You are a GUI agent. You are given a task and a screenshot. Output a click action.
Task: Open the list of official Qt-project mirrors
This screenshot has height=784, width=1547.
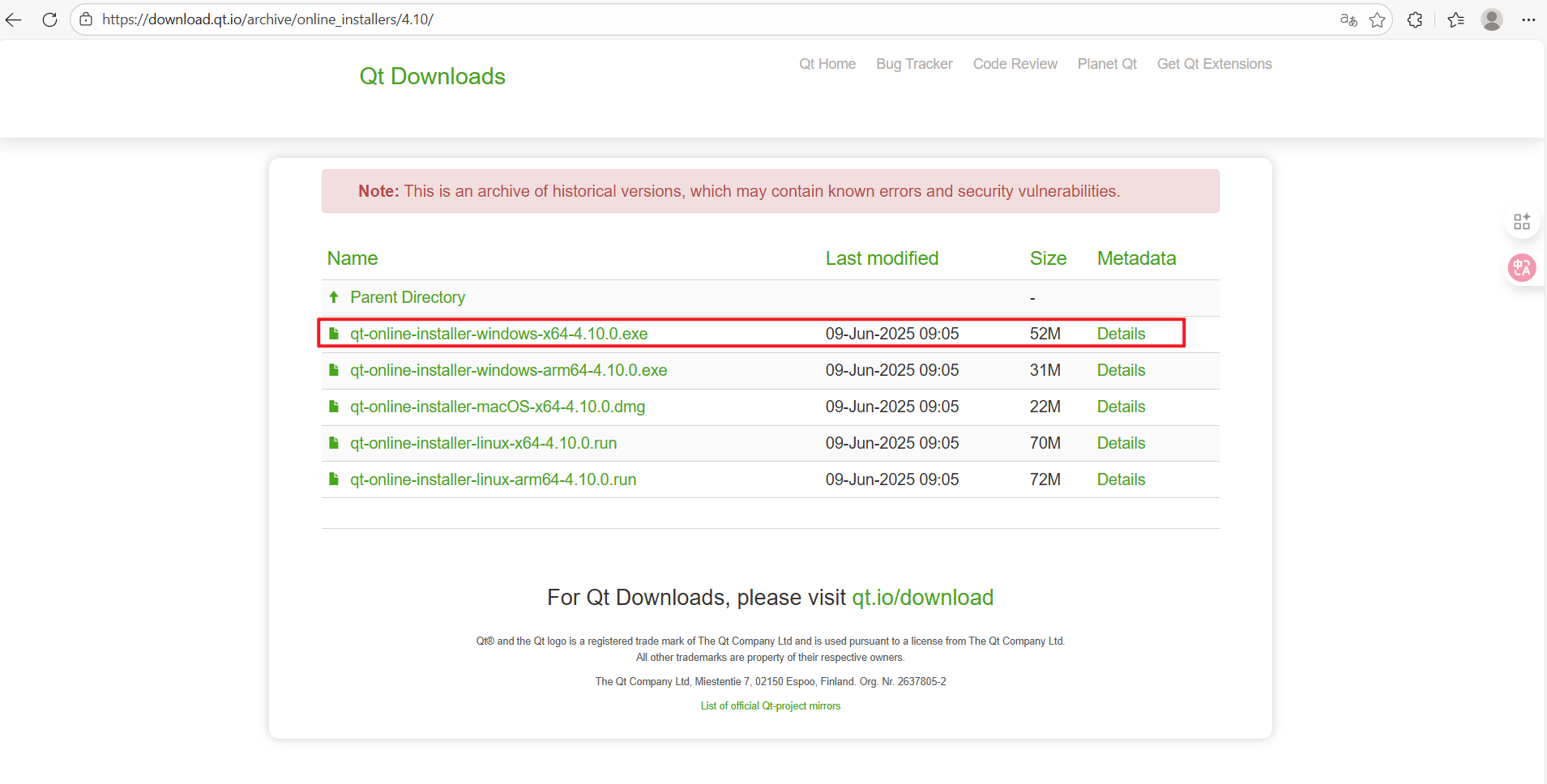pos(771,705)
